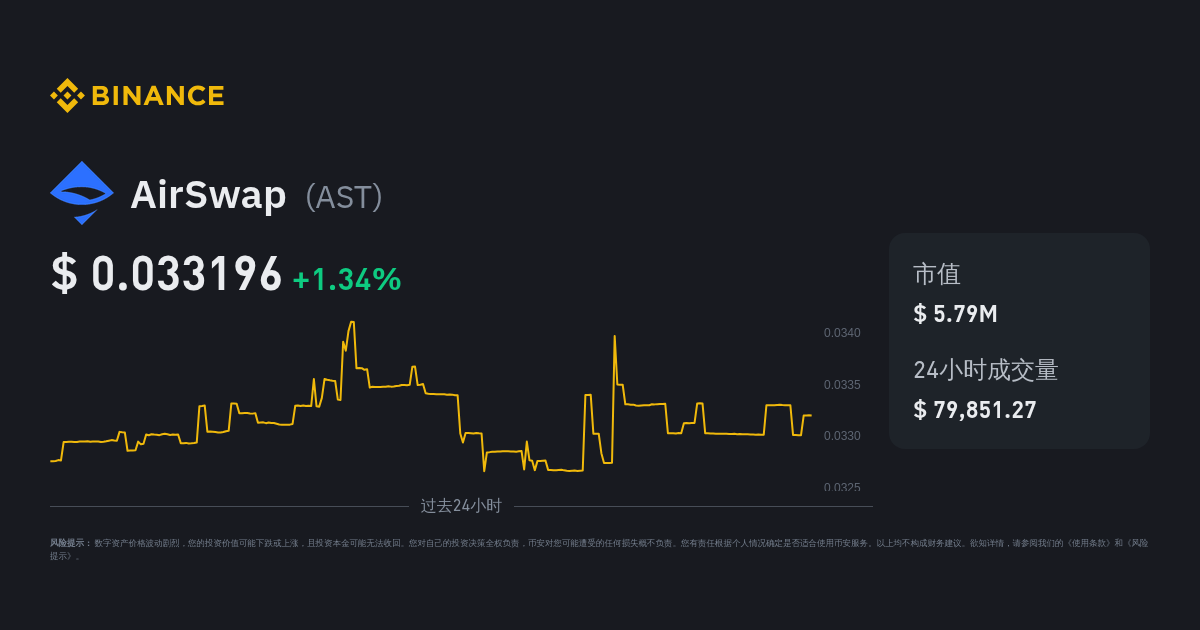Click the (AST) ticker symbol
The height and width of the screenshot is (630, 1200).
pyautogui.click(x=344, y=197)
